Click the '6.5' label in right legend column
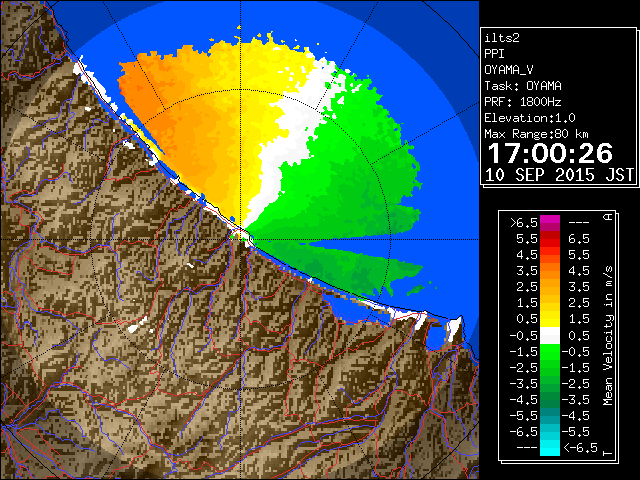The image size is (640, 480). coord(579,239)
